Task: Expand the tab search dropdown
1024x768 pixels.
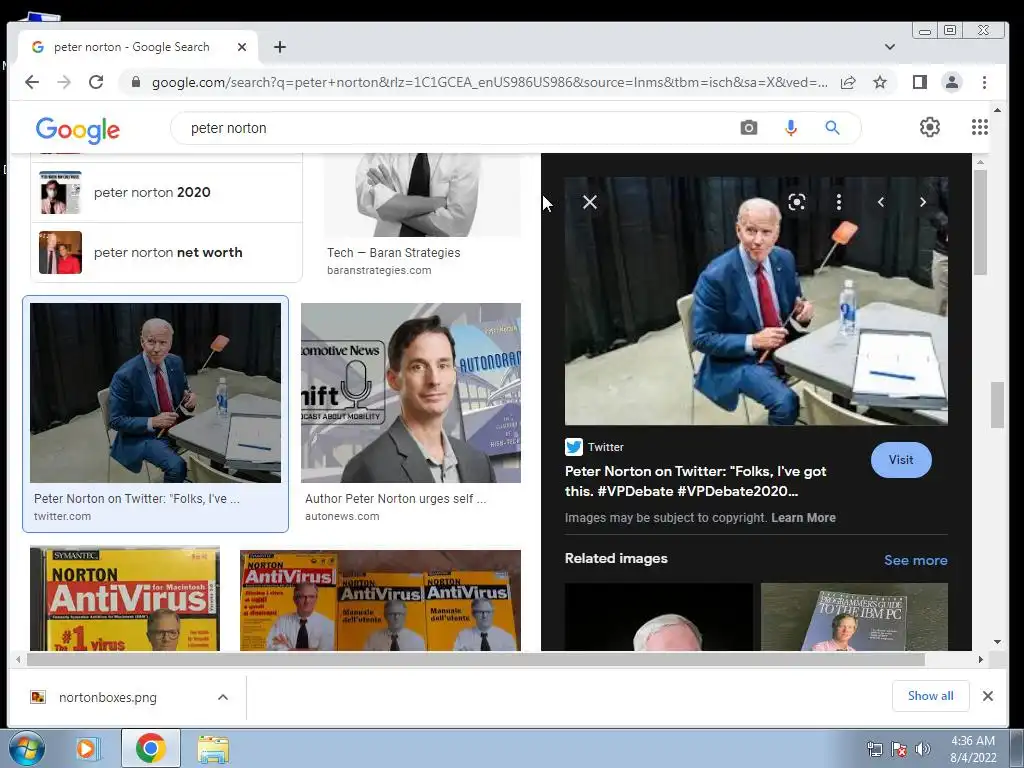Action: pyautogui.click(x=889, y=47)
